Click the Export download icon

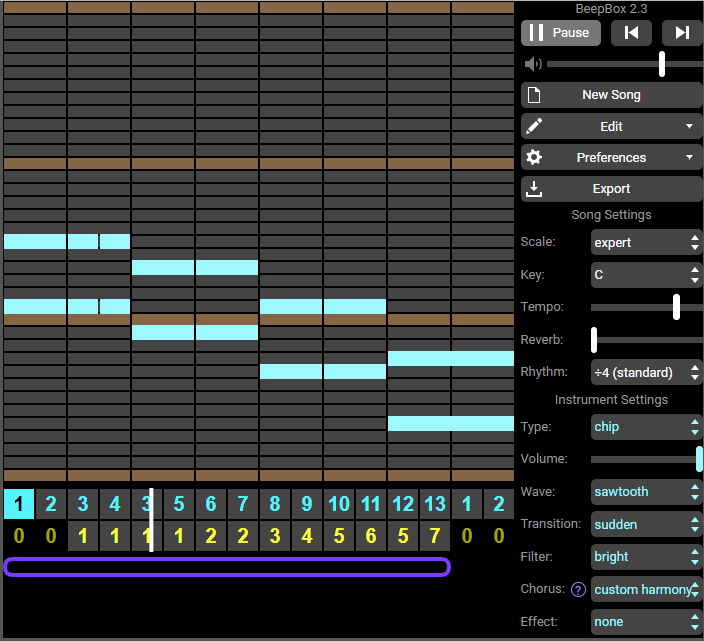(x=534, y=188)
